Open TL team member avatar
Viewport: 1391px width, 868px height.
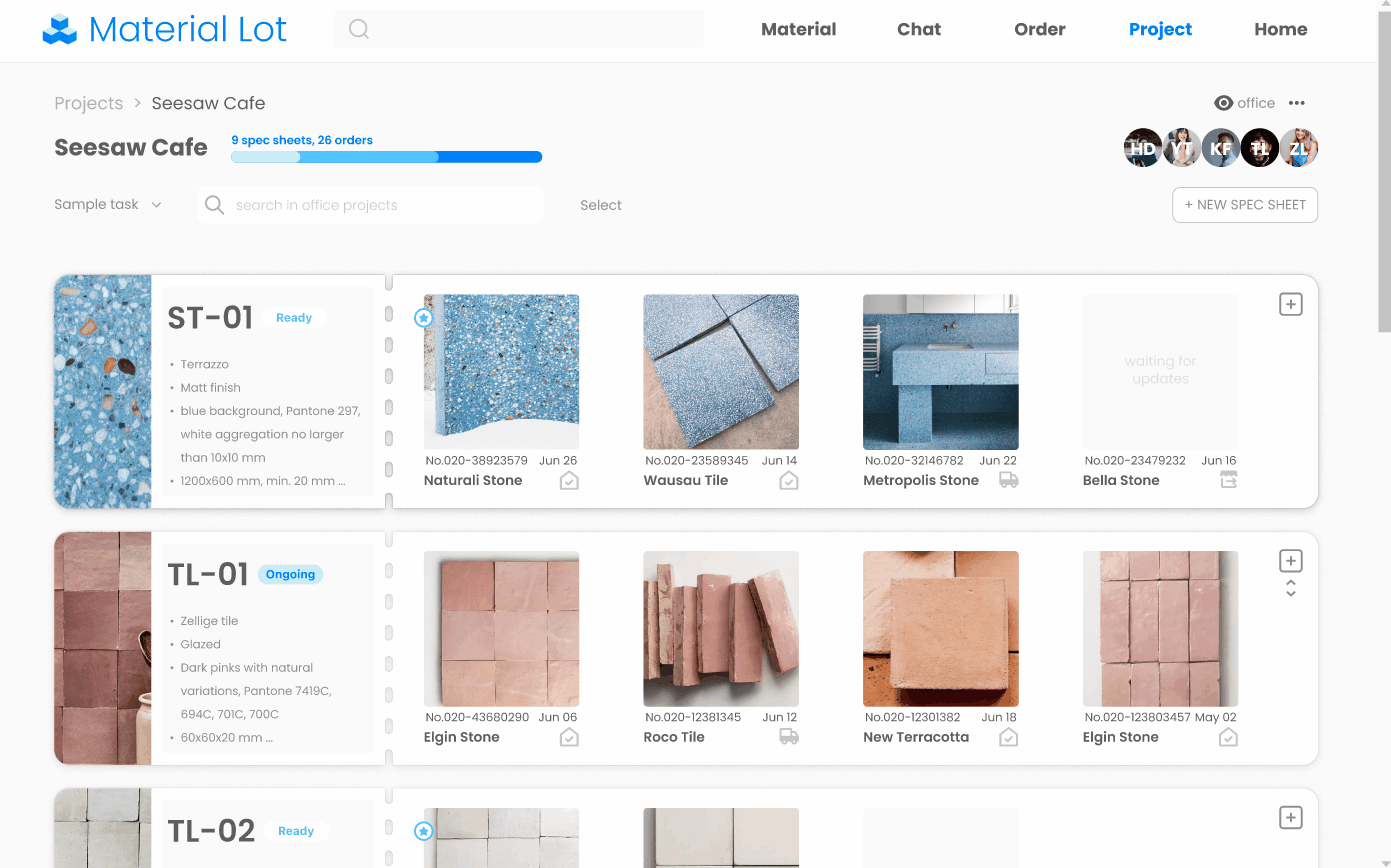click(1260, 148)
